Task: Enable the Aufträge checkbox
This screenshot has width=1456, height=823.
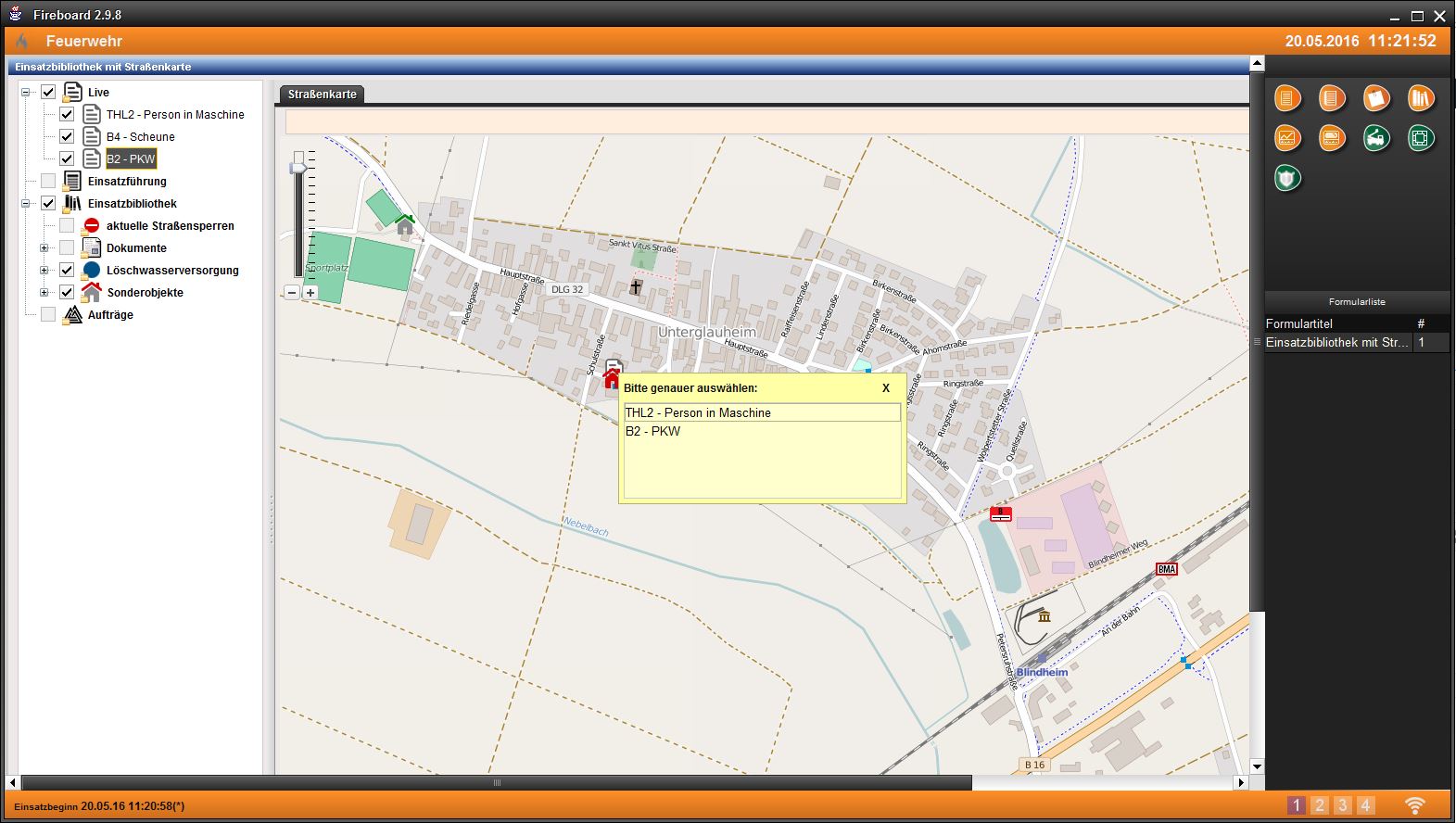Action: [48, 314]
